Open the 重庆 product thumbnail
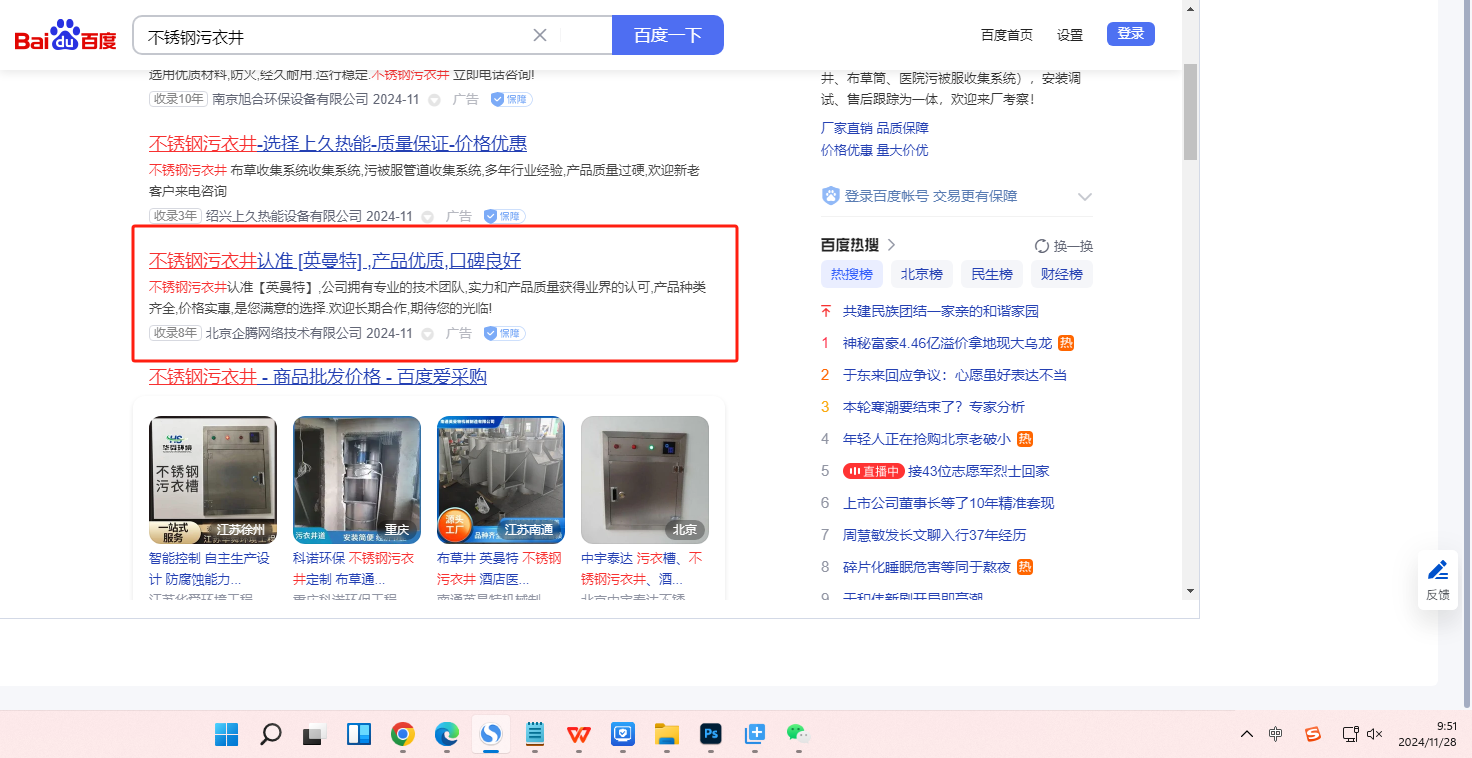 tap(357, 480)
